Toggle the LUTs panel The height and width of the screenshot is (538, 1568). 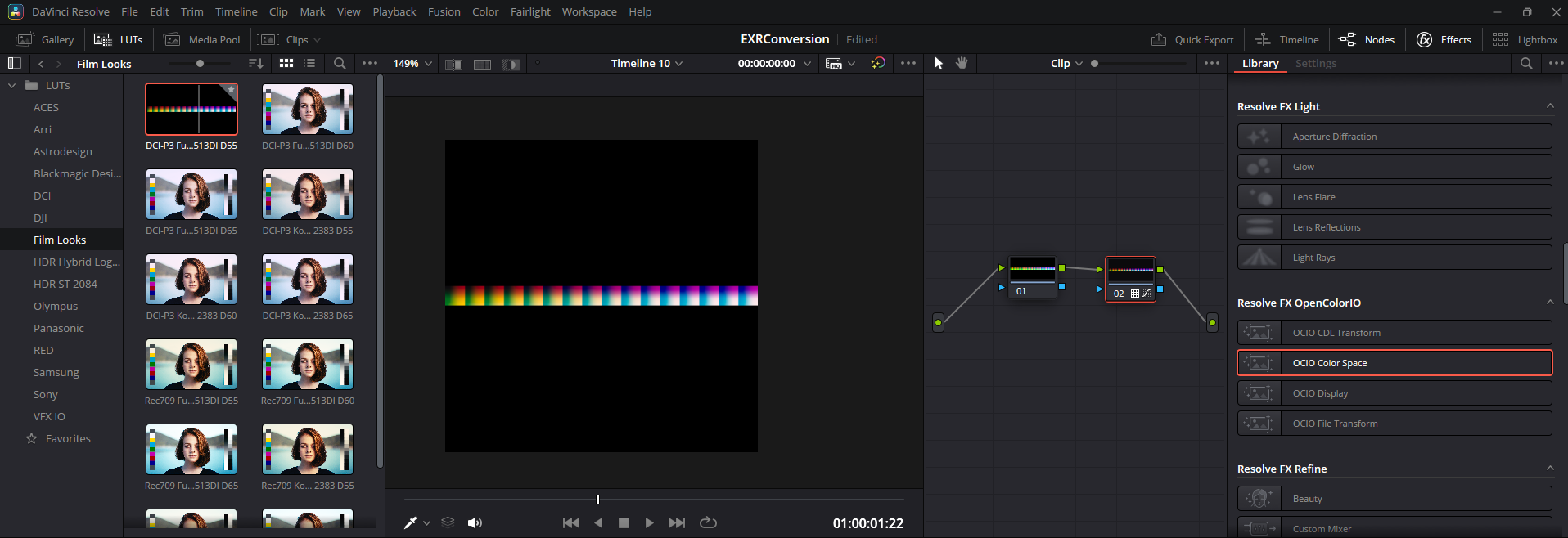pos(119,39)
